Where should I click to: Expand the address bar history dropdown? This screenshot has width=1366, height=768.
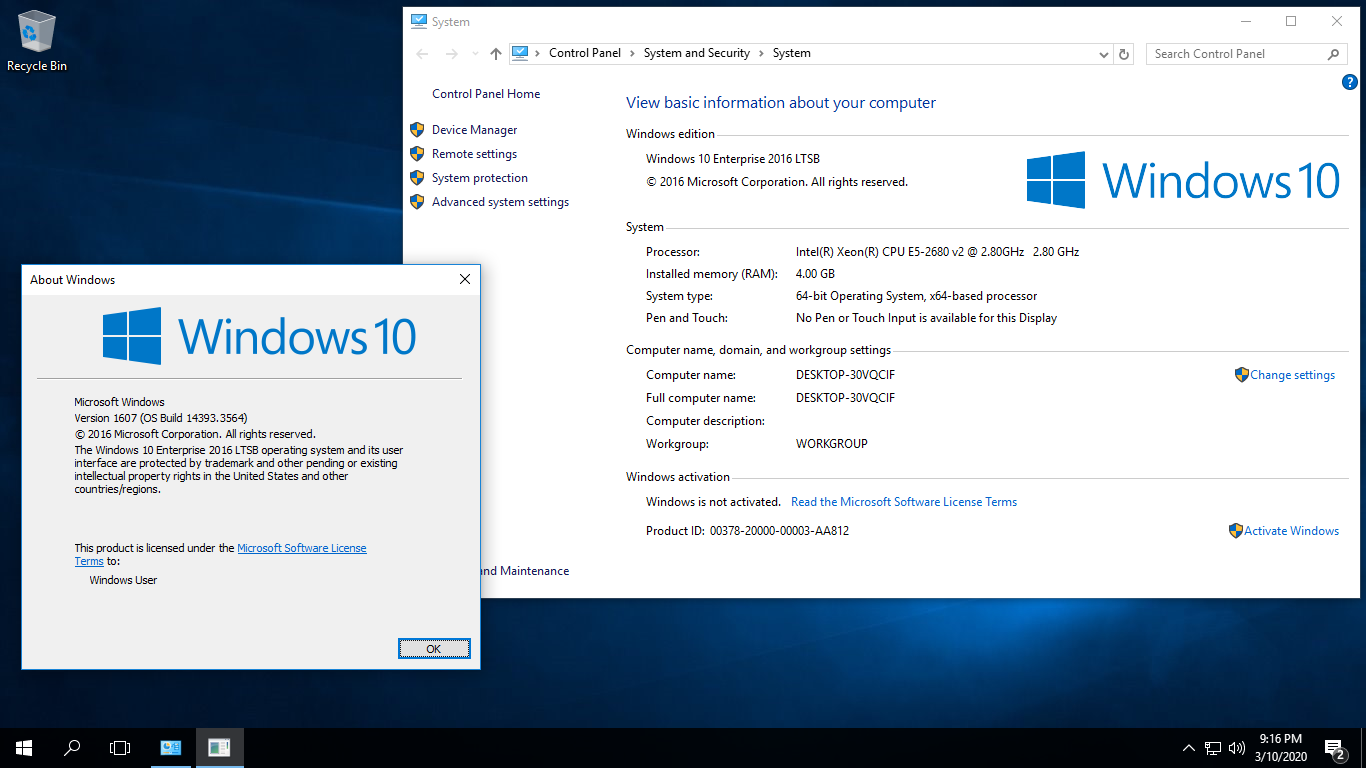1103,54
